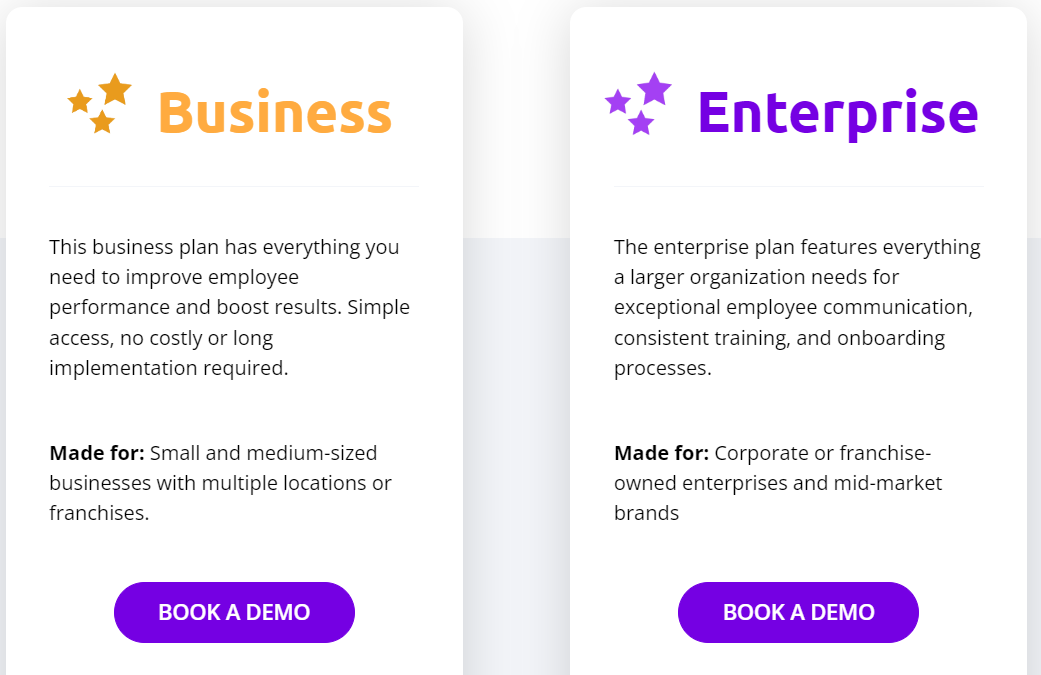
Task: Click the purple Enterprise plan heading
Action: click(837, 112)
